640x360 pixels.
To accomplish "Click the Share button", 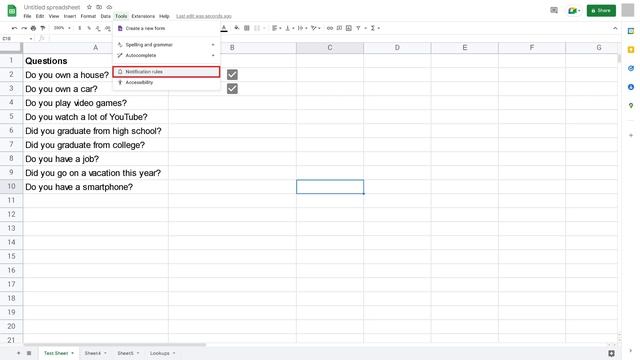I will point(601,10).
